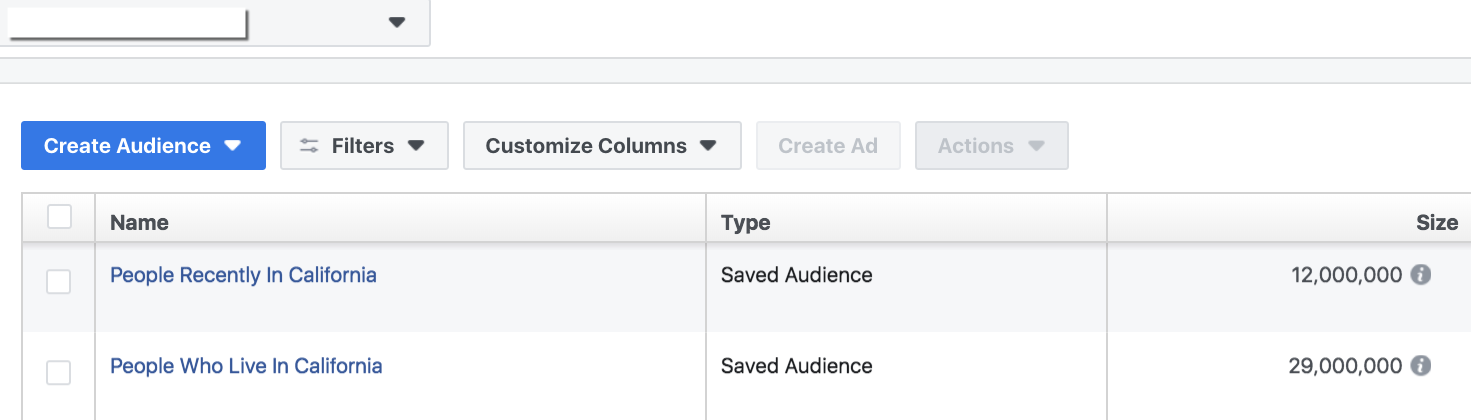Toggle the select-all checkbox in header
This screenshot has width=1471, height=420.
tap(59, 217)
